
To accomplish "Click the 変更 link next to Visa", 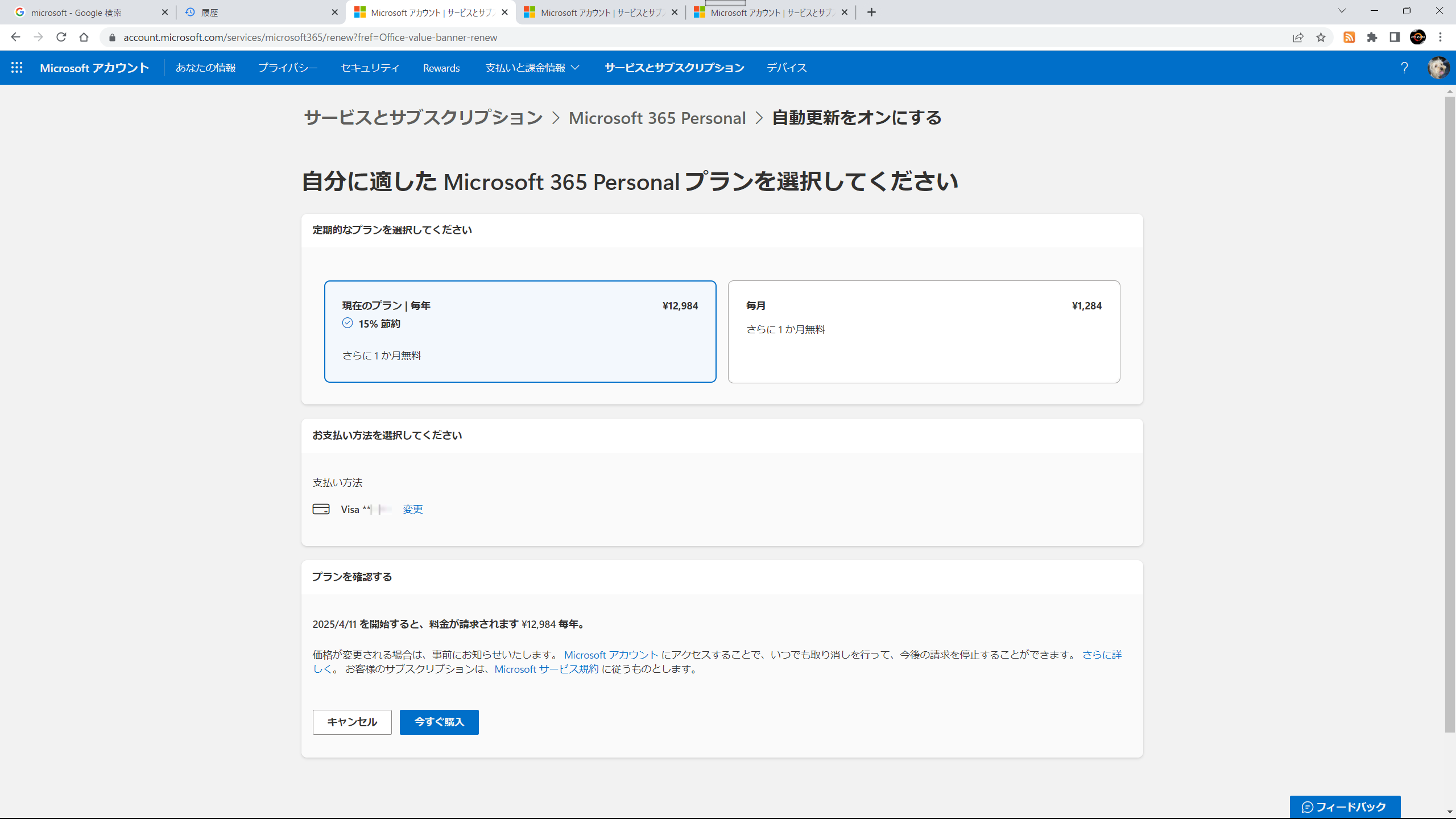I will 412,509.
